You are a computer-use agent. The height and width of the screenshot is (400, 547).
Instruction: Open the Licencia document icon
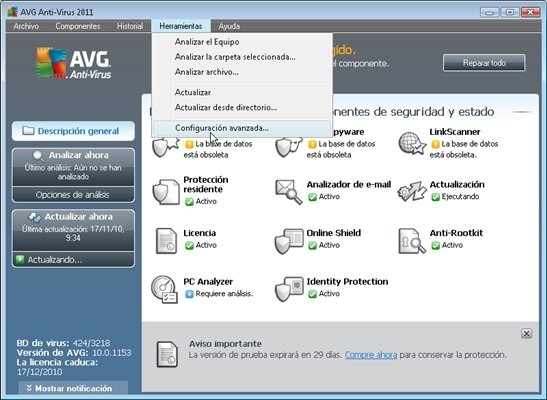click(166, 241)
